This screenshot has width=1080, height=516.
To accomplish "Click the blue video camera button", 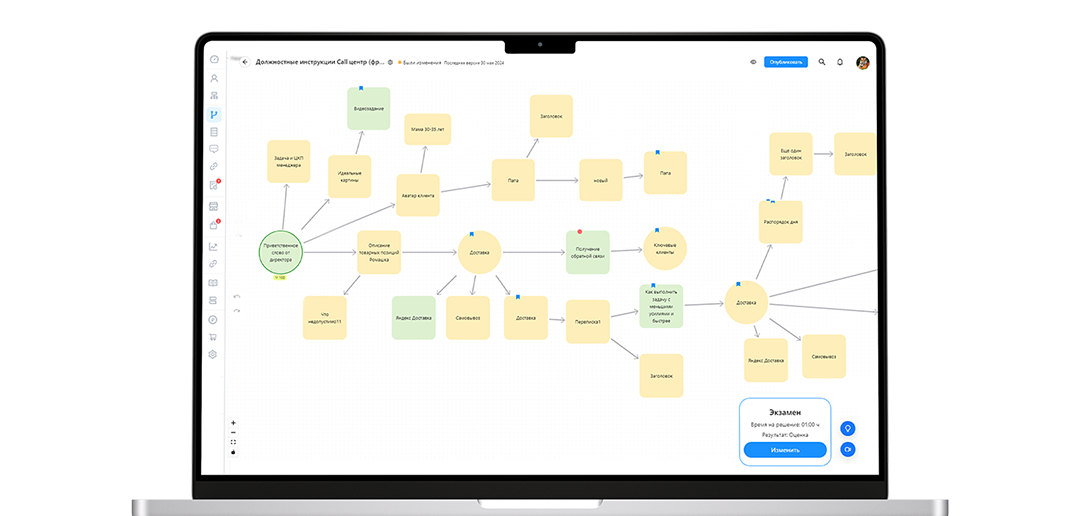I will 847,450.
